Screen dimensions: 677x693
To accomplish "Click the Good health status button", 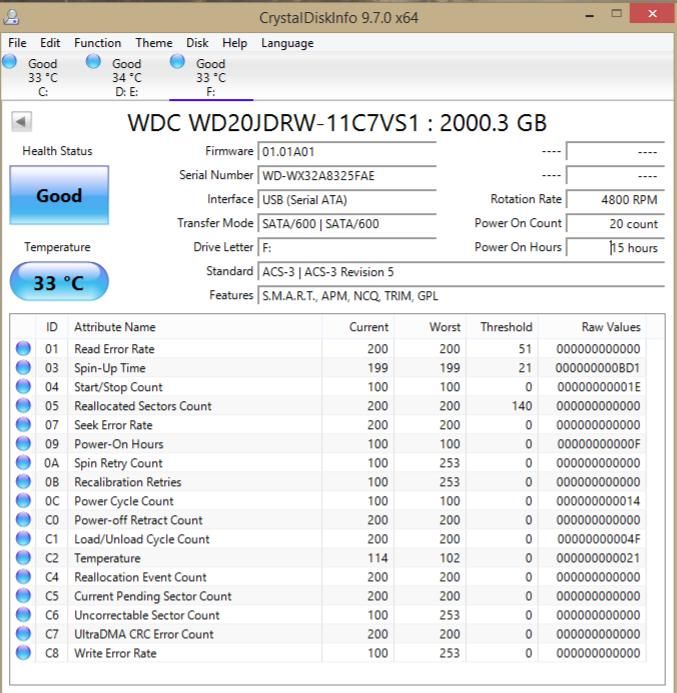I will [59, 195].
